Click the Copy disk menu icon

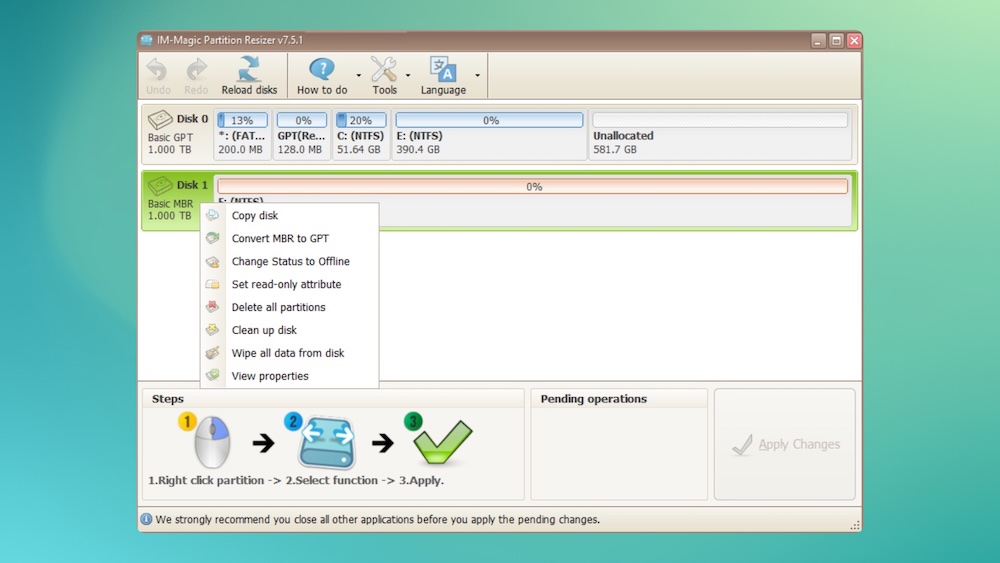[x=212, y=216]
